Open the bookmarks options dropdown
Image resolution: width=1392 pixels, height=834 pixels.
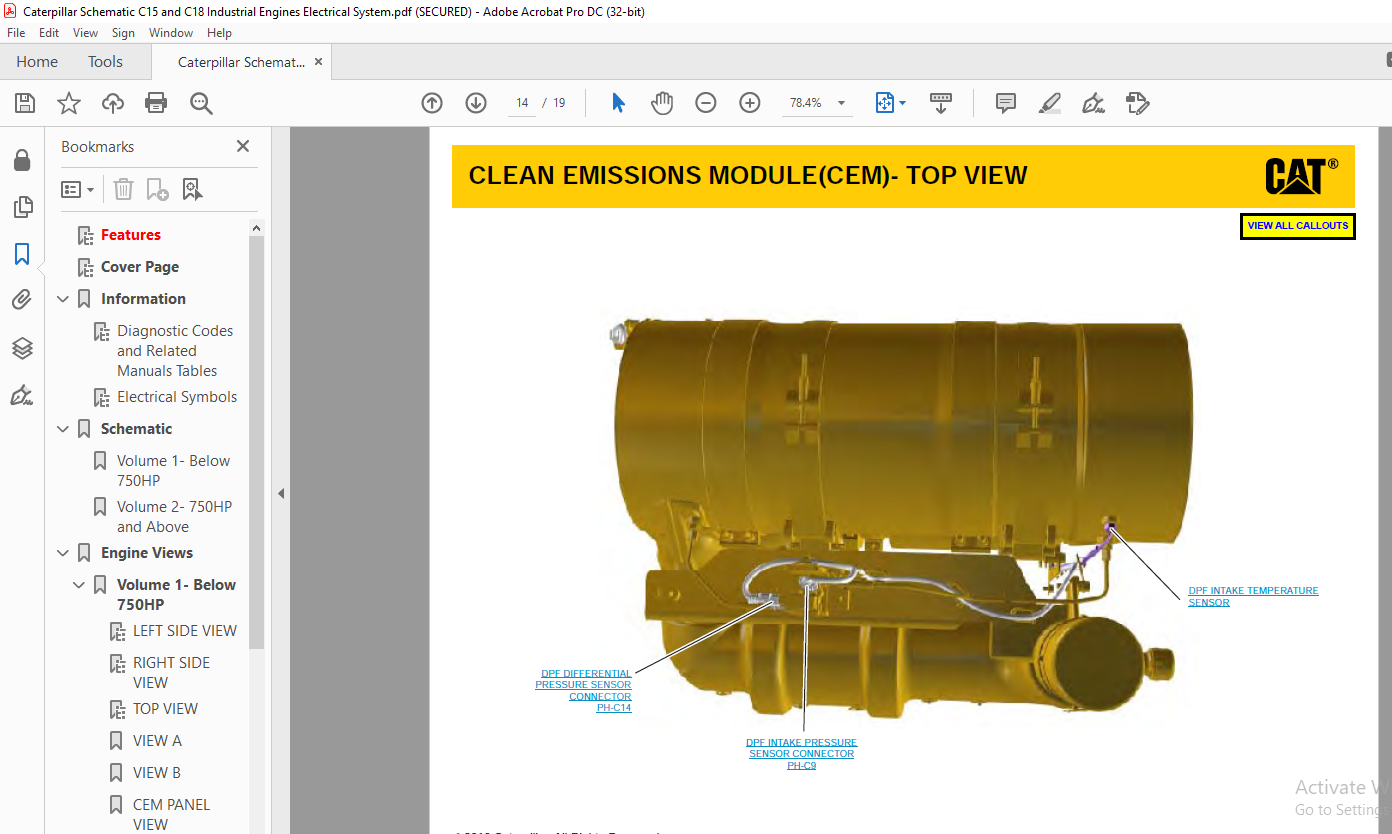click(x=77, y=189)
